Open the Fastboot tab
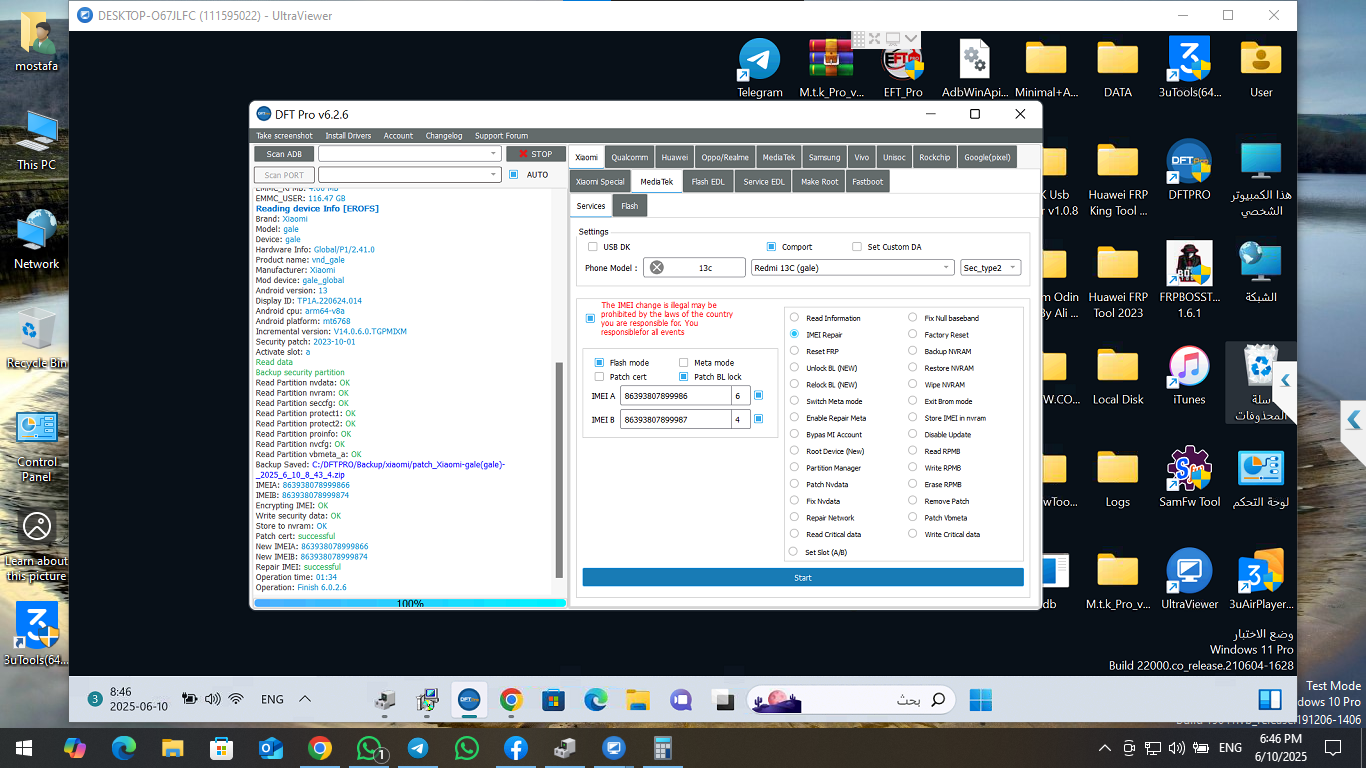The width and height of the screenshot is (1366, 768). pos(867,181)
